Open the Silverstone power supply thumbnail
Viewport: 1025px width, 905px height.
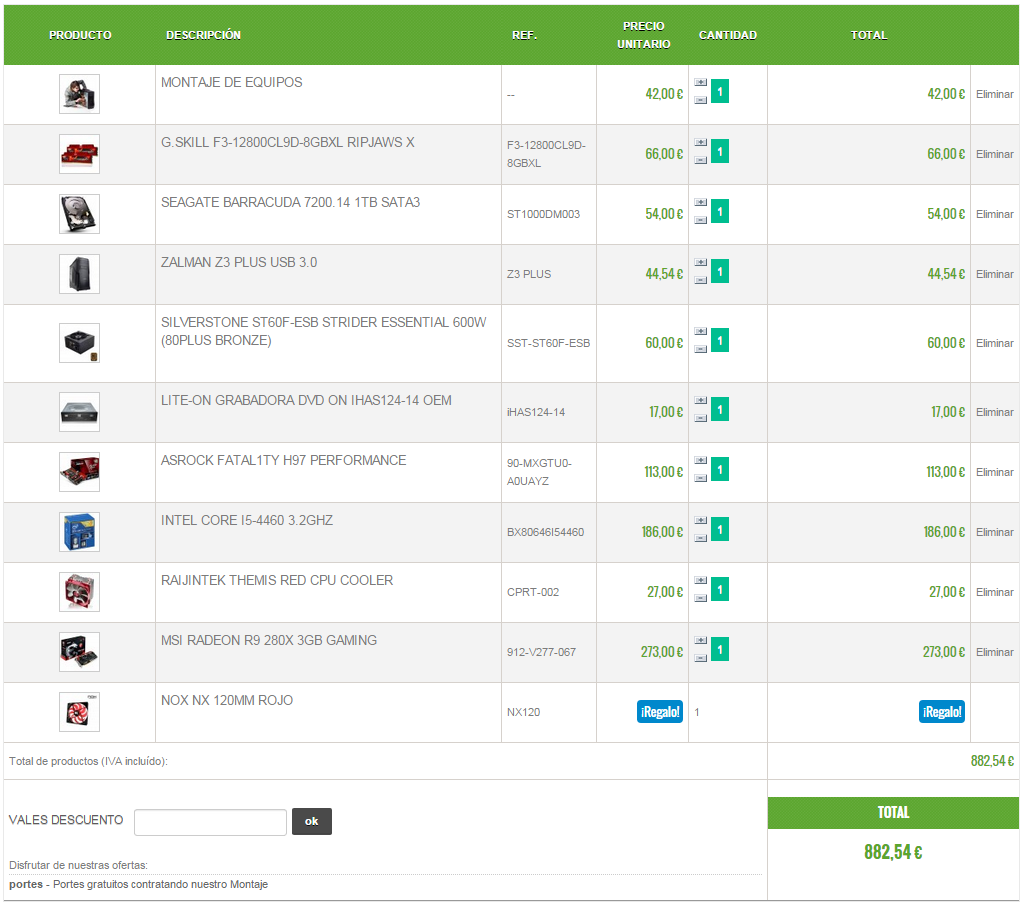79,343
